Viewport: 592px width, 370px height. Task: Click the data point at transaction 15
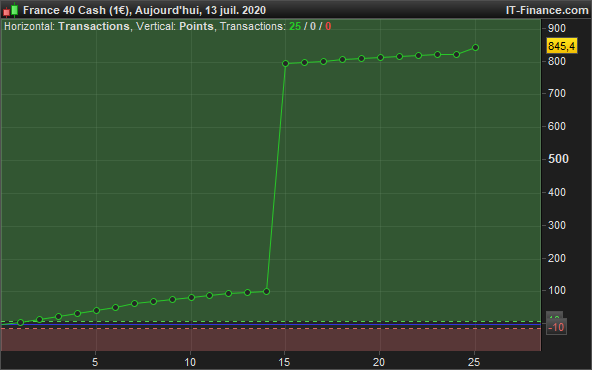coord(285,63)
